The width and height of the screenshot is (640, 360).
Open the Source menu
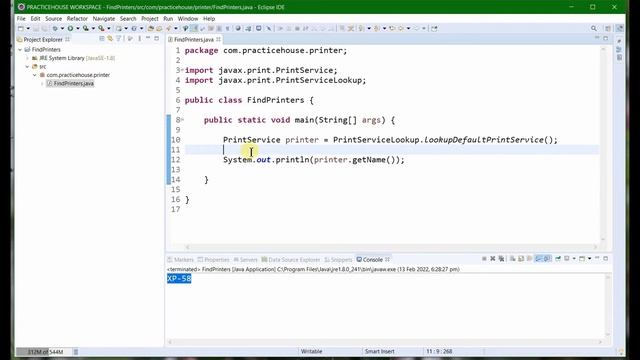[53, 18]
